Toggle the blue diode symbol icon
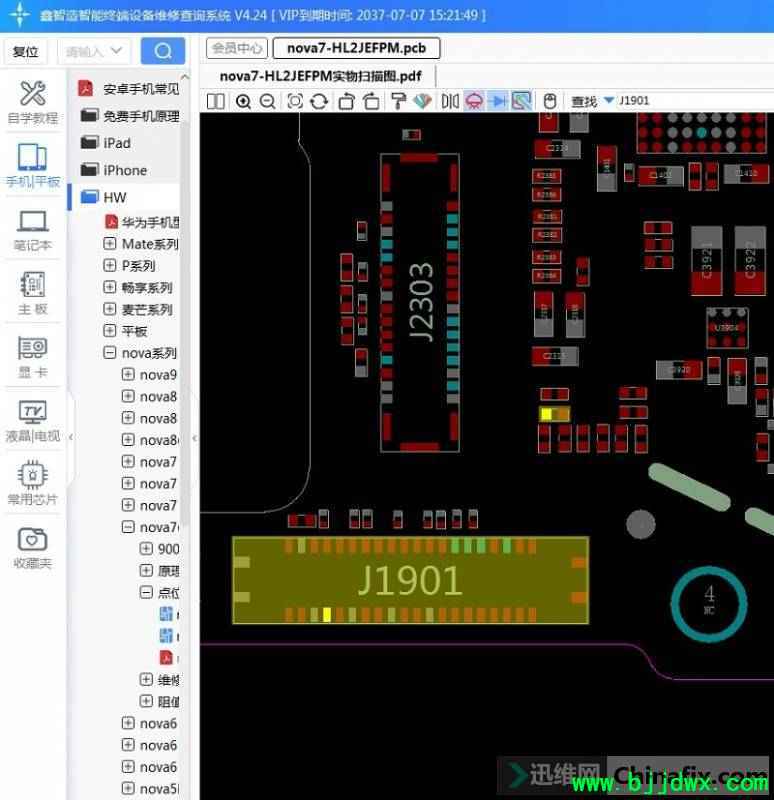 coord(498,101)
